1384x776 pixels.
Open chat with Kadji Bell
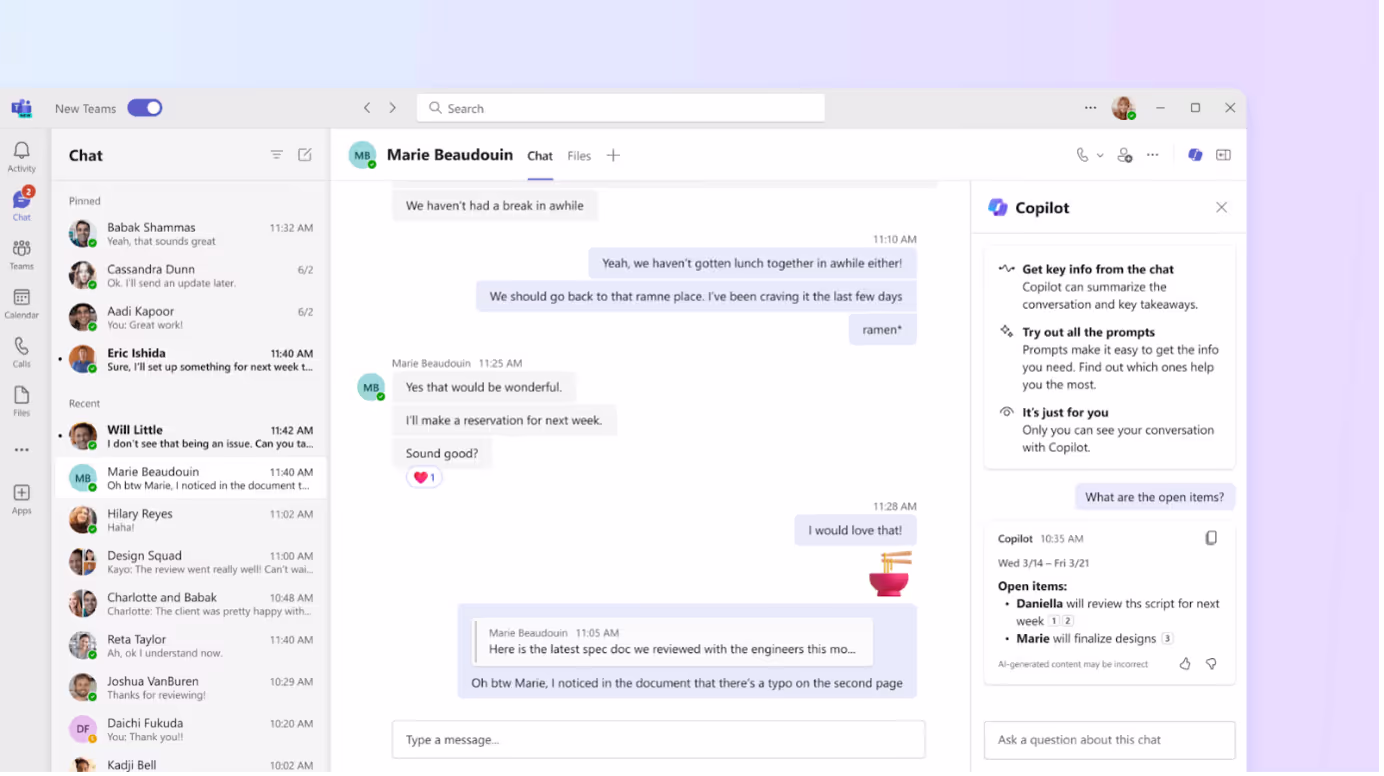[190, 765]
